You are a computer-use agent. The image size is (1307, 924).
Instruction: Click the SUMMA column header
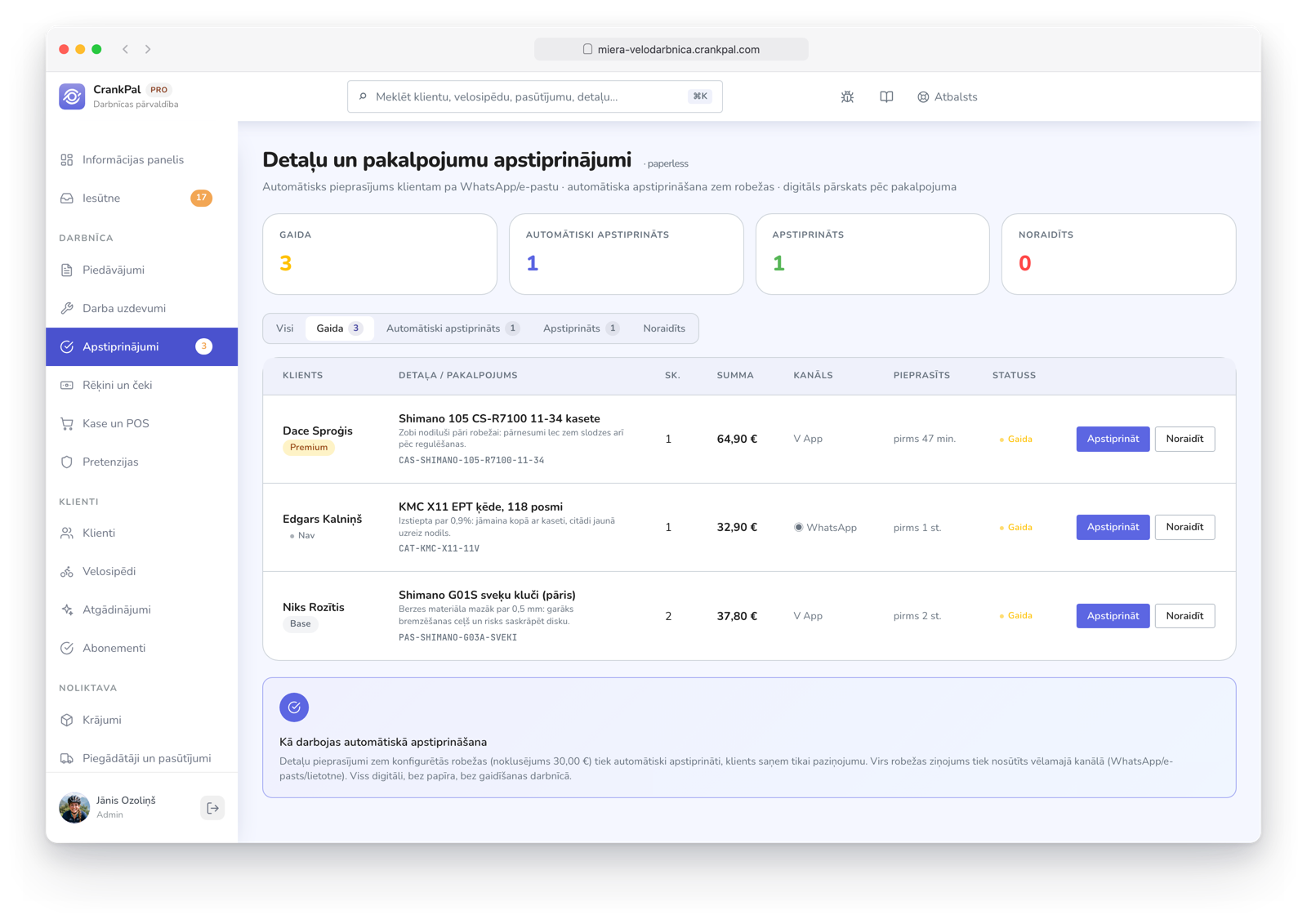735,376
